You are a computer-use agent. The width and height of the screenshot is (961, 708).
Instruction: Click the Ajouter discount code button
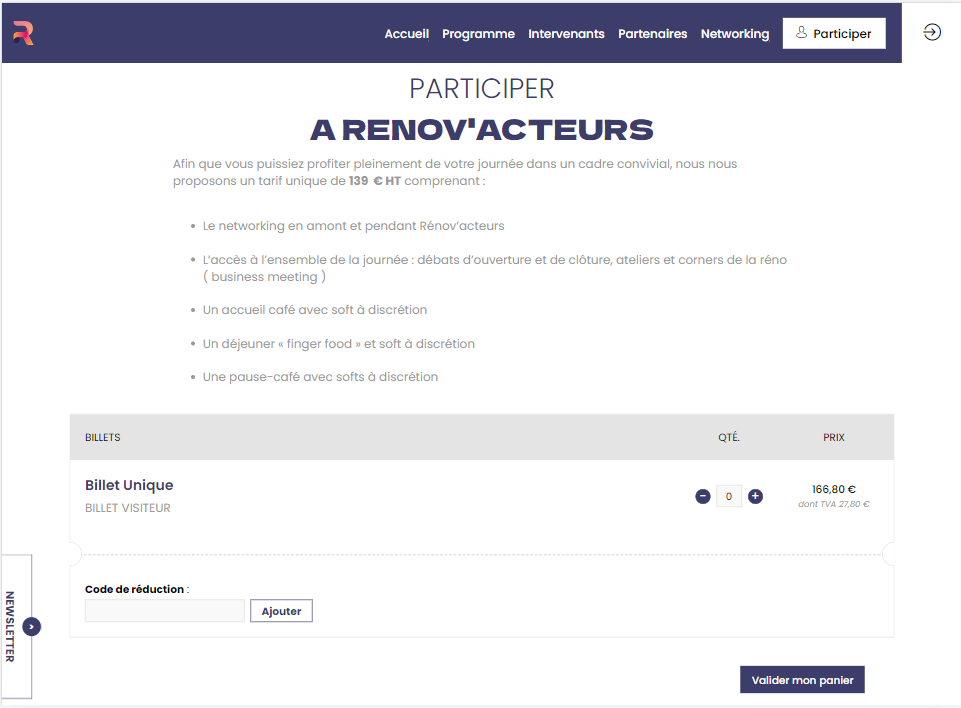(281, 611)
